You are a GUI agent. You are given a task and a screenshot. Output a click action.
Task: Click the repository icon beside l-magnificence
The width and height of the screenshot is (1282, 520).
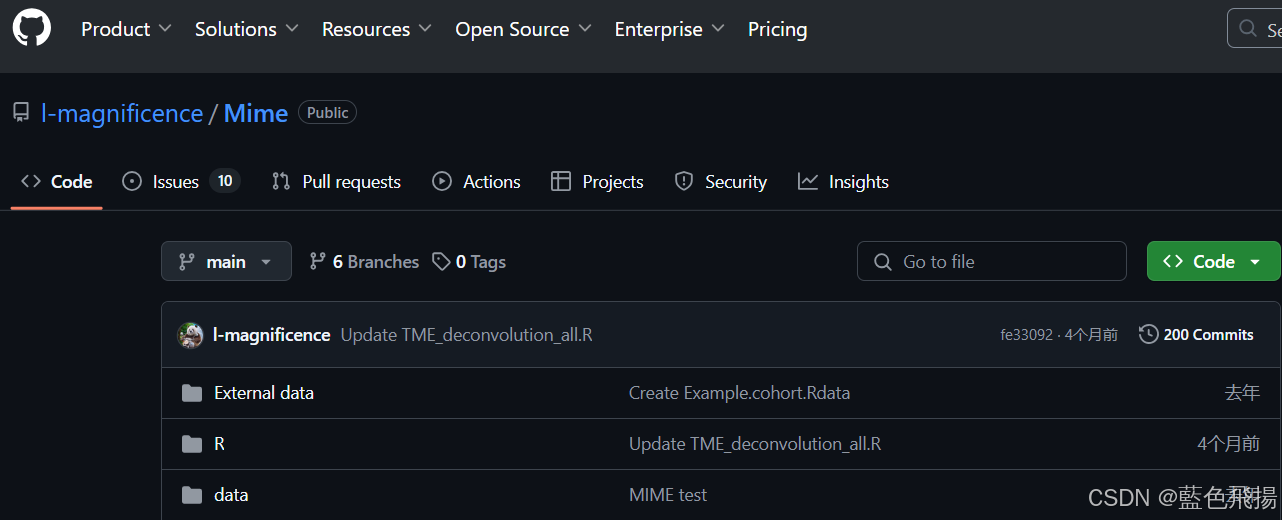[21, 113]
